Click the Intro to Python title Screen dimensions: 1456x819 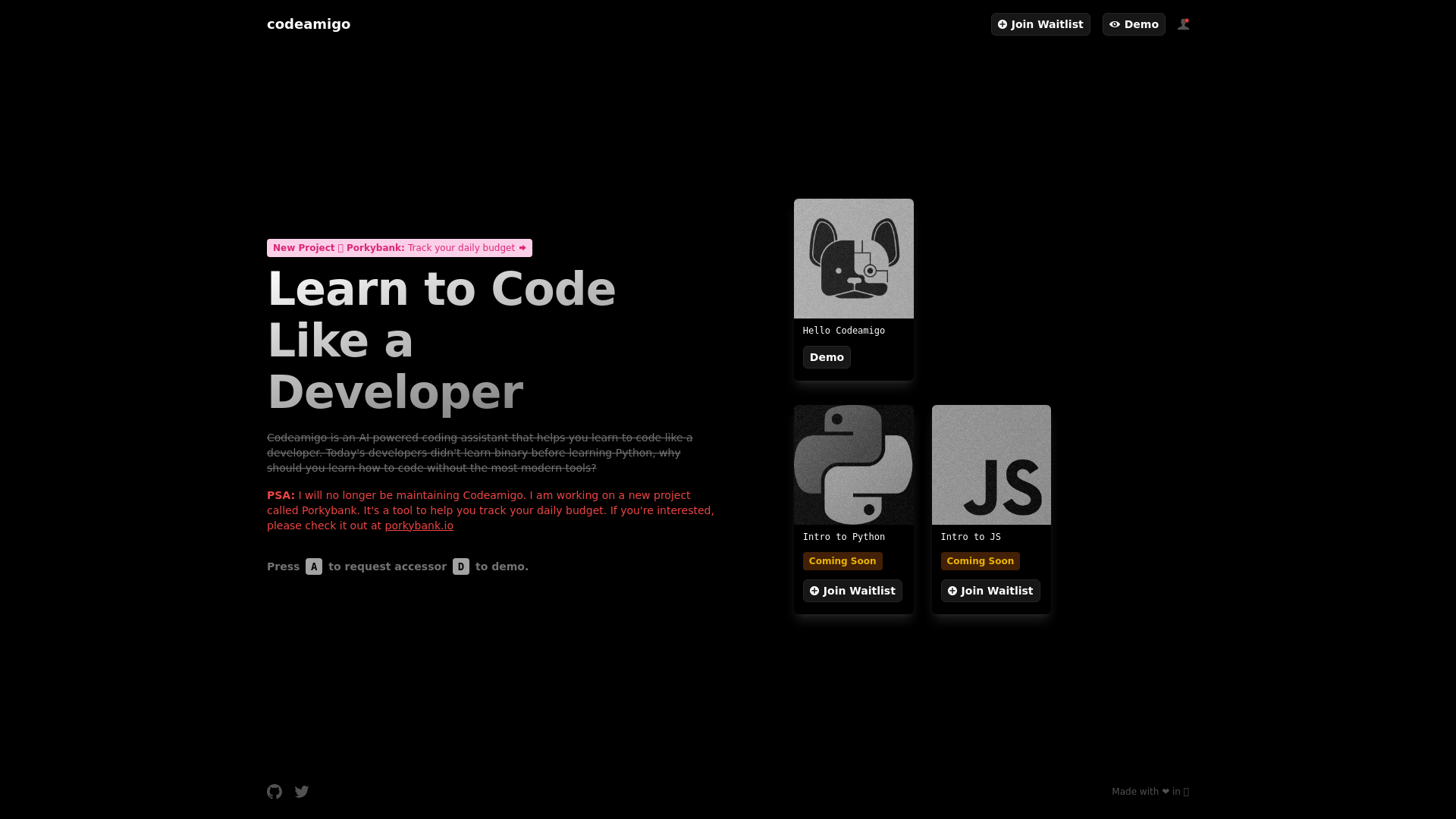(844, 537)
